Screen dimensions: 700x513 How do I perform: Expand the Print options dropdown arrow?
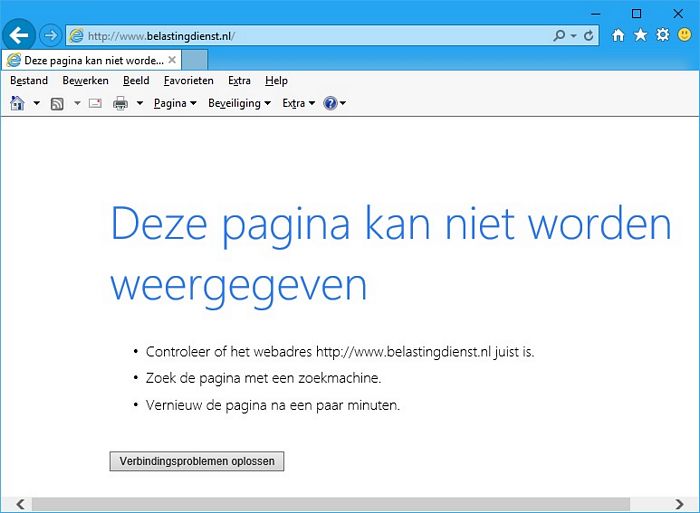140,103
